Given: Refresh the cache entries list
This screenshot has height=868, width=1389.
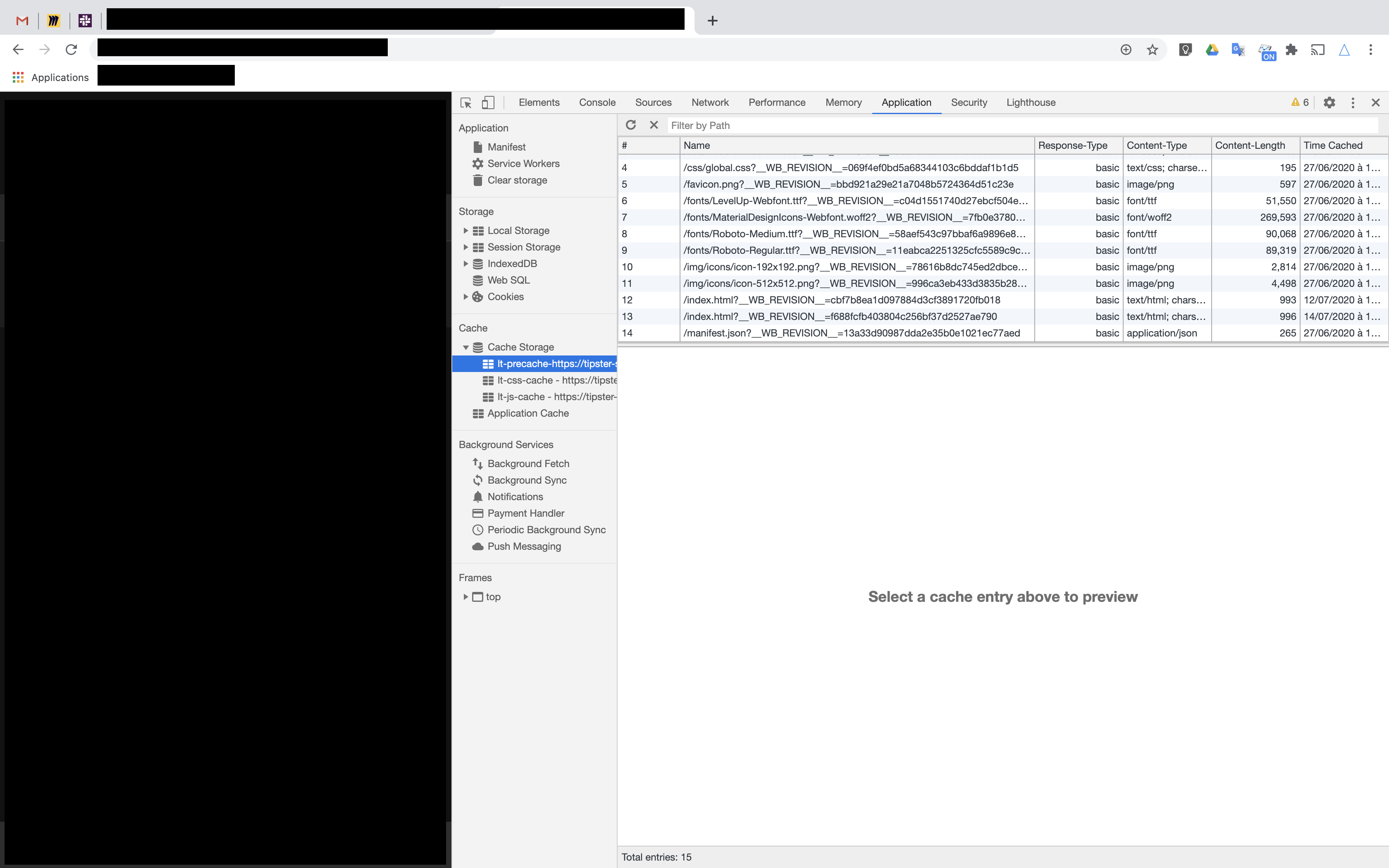Looking at the screenshot, I should (631, 125).
